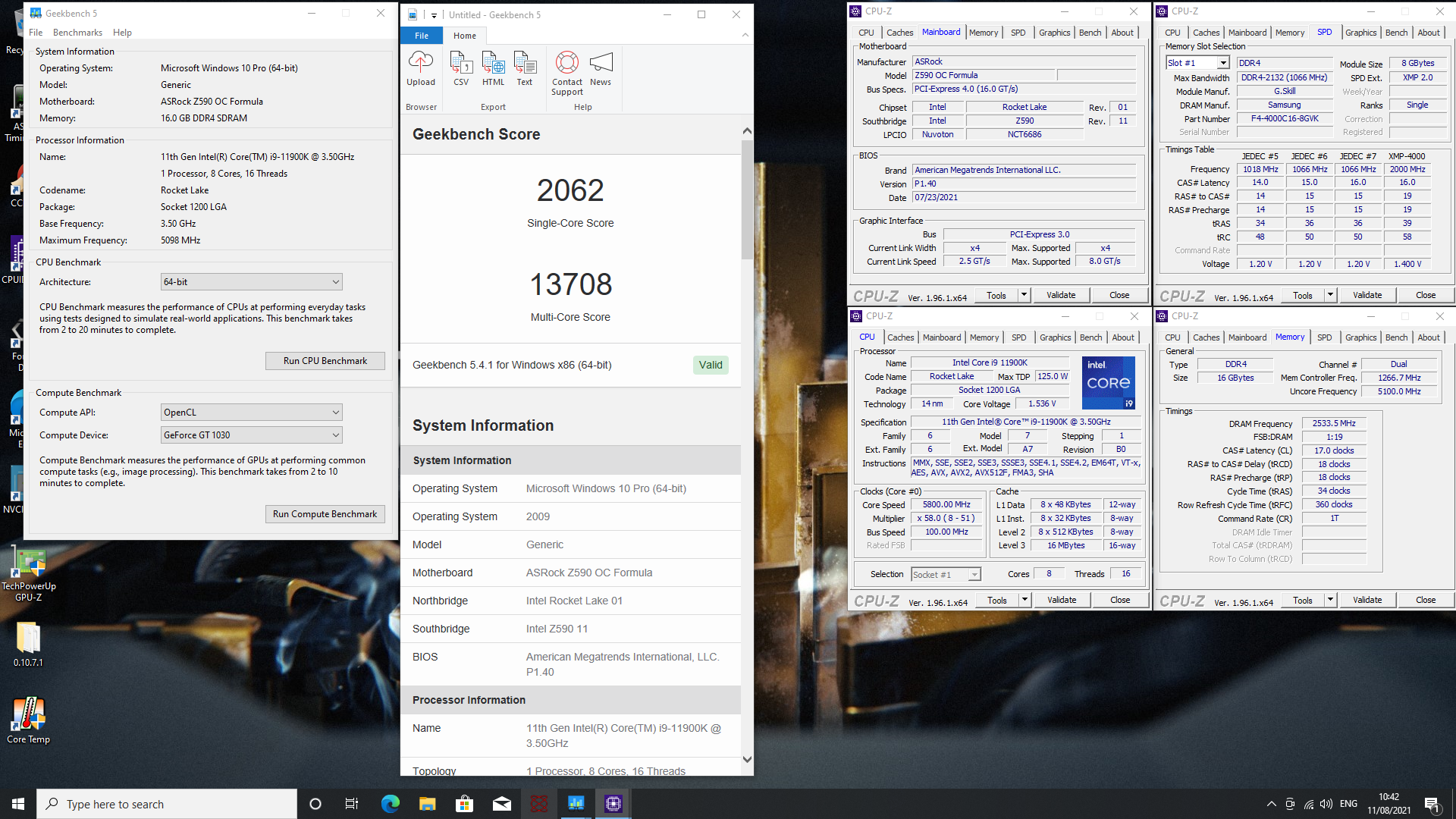1456x819 pixels.
Task: Click Run Compute Benchmark button
Action: [x=325, y=514]
